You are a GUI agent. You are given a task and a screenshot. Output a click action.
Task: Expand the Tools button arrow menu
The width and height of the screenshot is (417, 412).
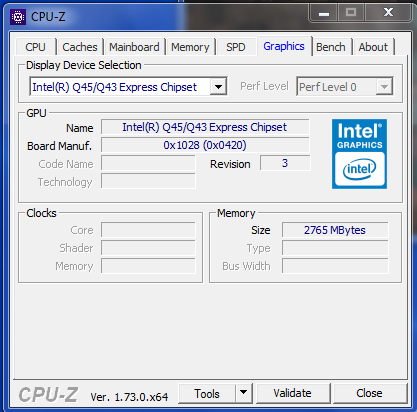(244, 393)
